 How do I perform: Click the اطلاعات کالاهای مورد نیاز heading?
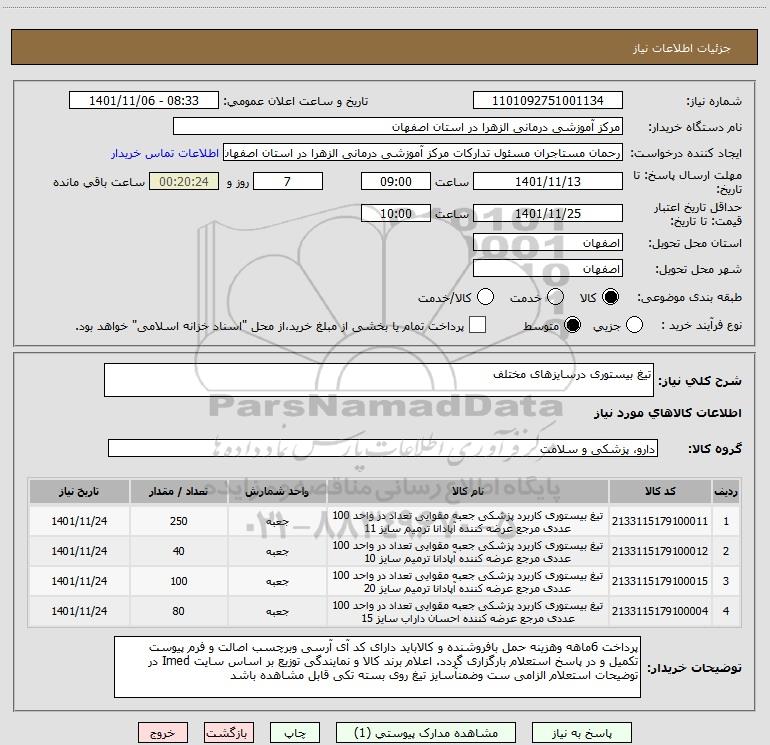point(668,413)
